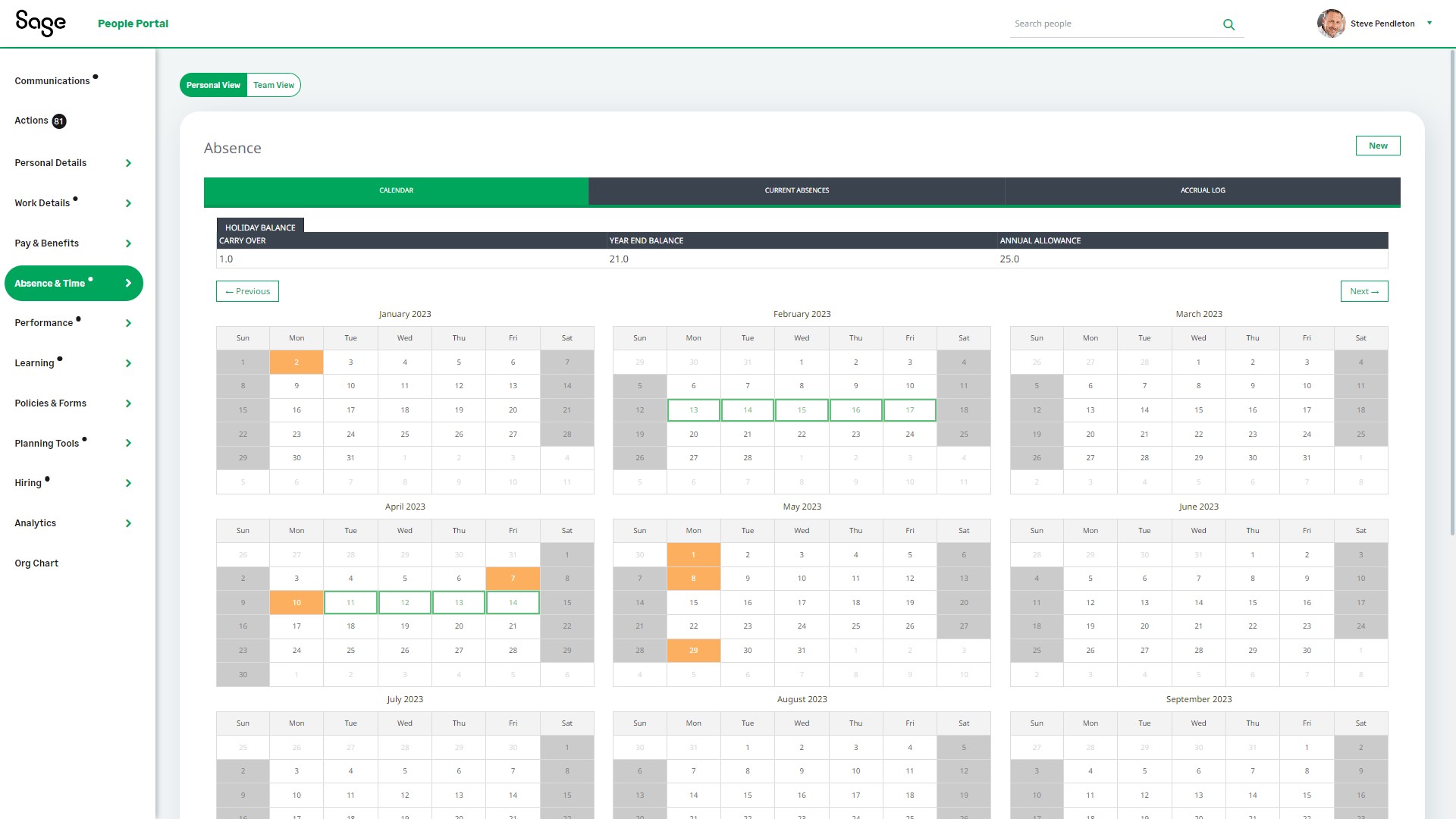Open Communications in the sidebar

click(52, 81)
